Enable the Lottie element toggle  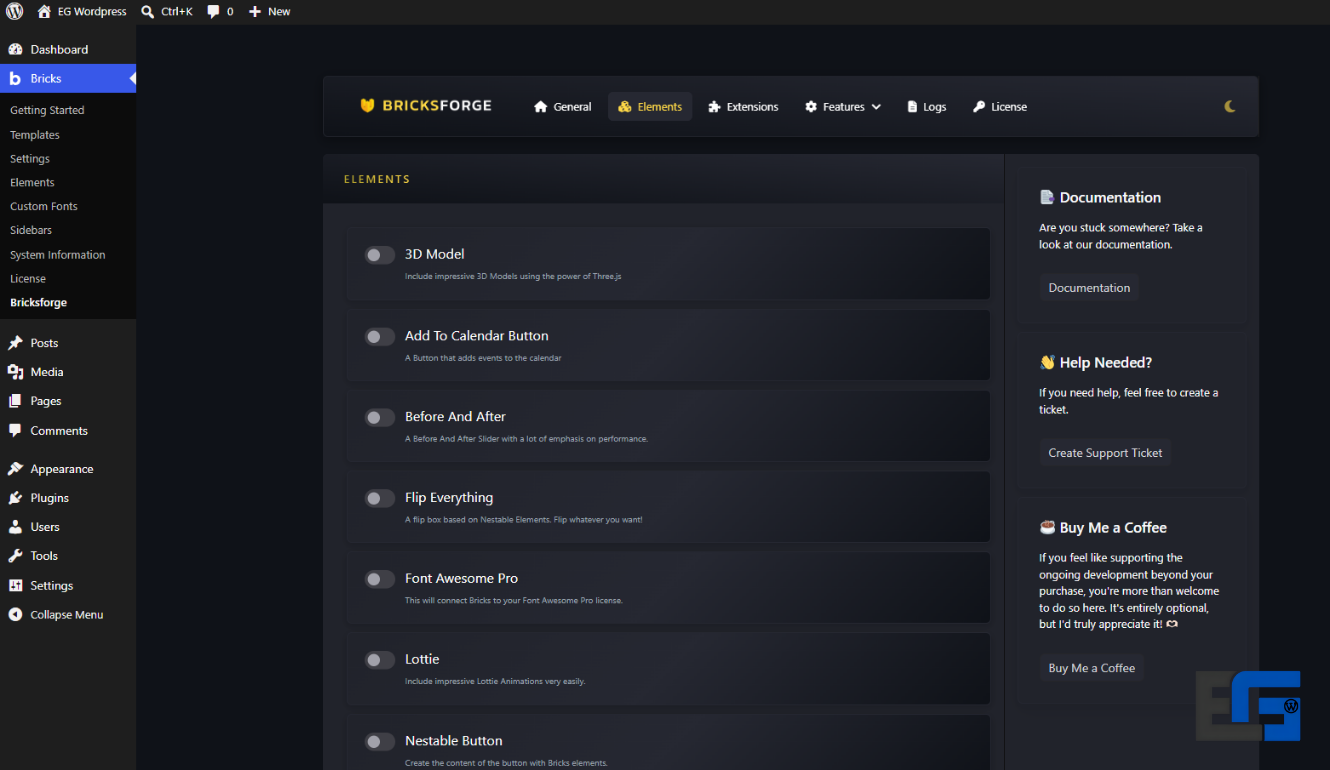coord(379,660)
